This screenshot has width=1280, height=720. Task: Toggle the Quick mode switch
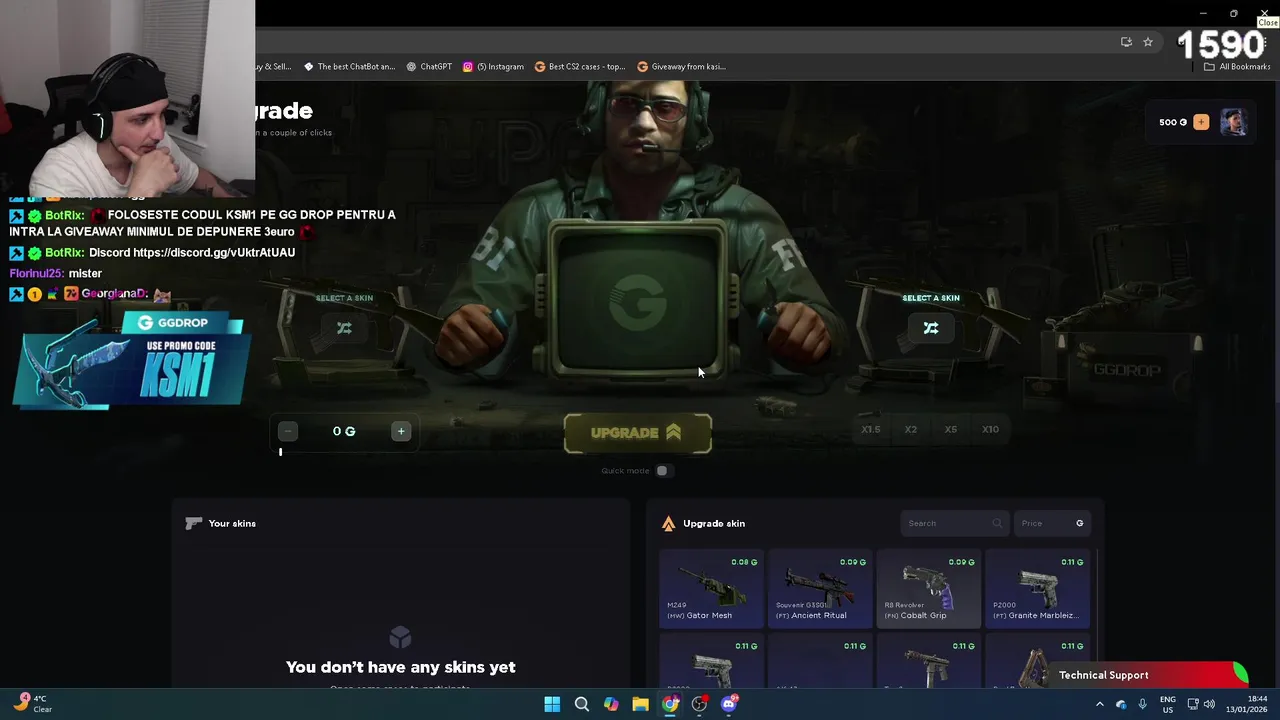(662, 471)
